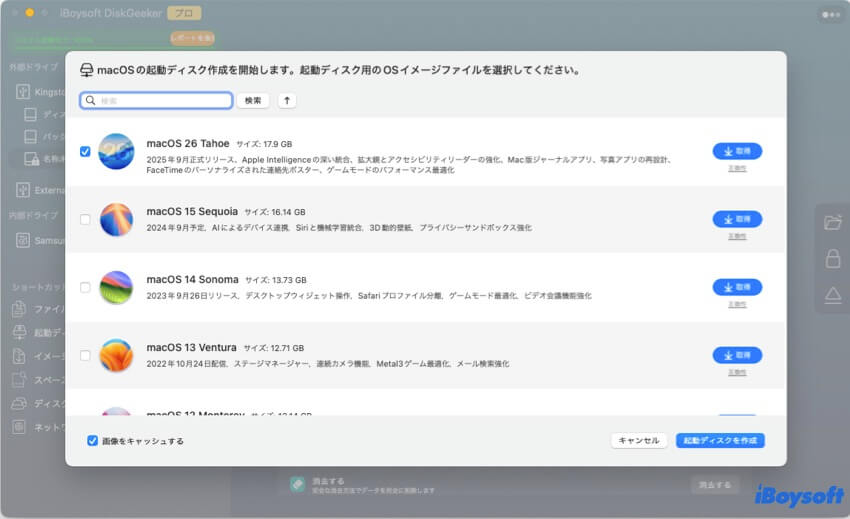
Task: Check the macOS 15 Sequoia checkbox
Action: (x=85, y=219)
